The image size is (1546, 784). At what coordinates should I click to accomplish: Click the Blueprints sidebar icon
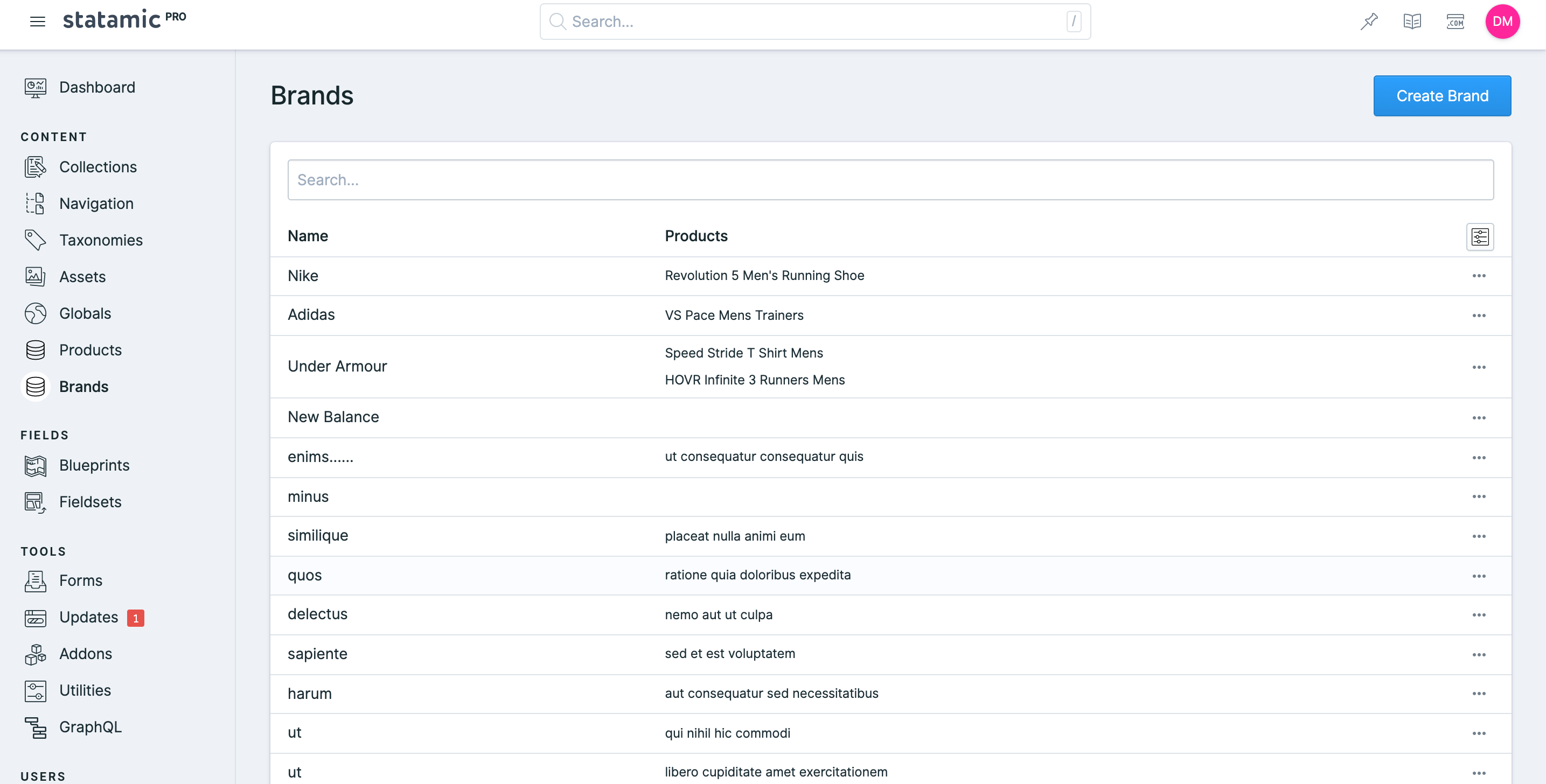pos(36,466)
